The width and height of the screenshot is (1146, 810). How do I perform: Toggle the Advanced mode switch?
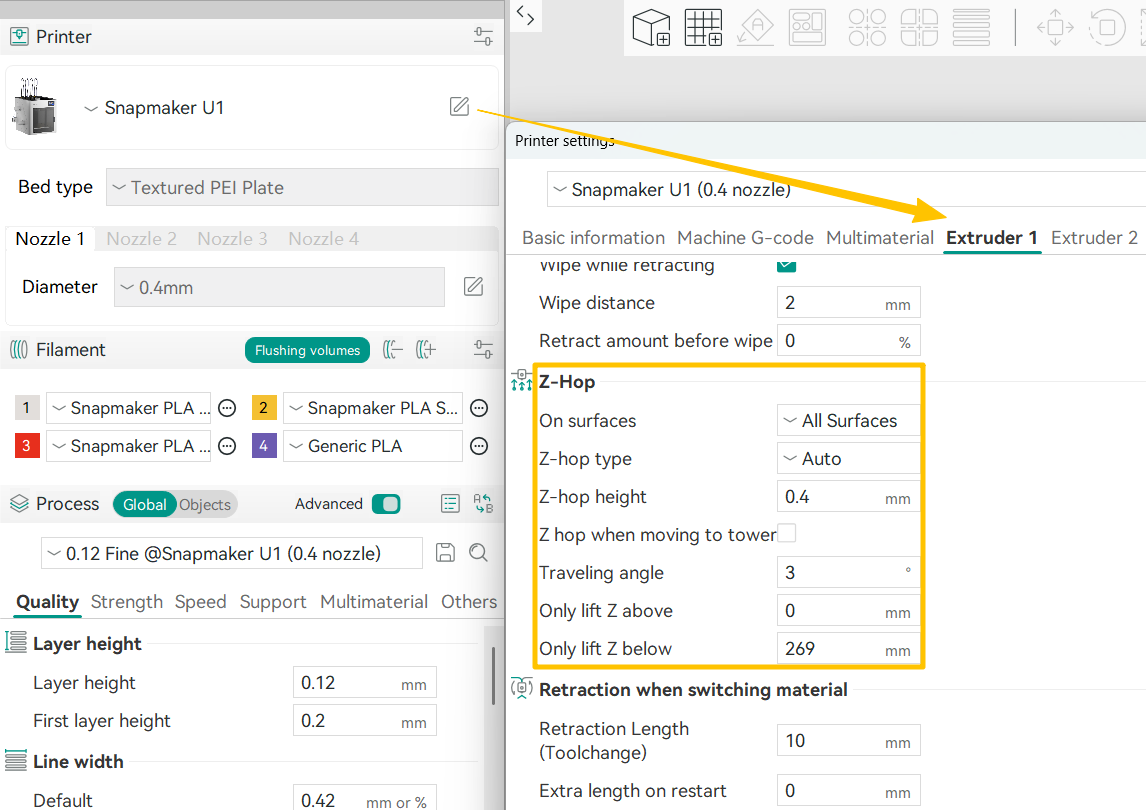[x=385, y=504]
